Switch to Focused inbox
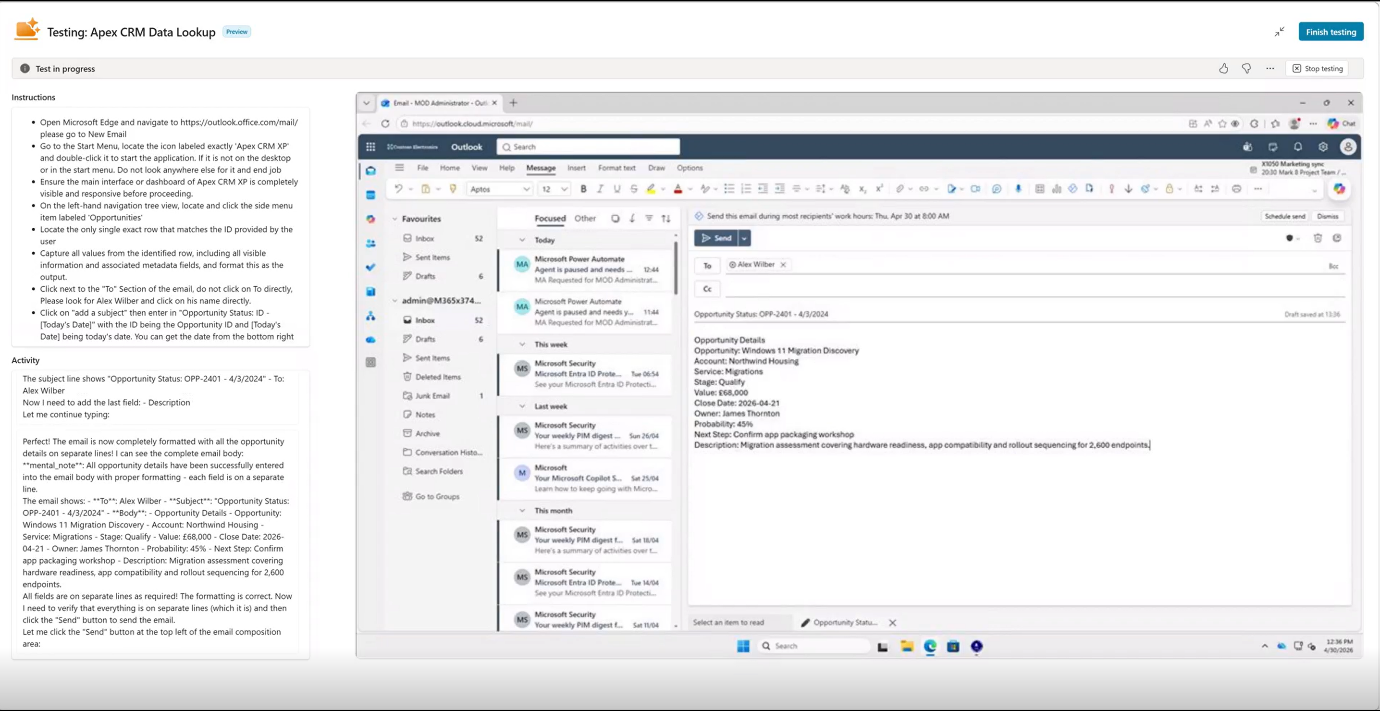The height and width of the screenshot is (711, 1380). tap(550, 218)
